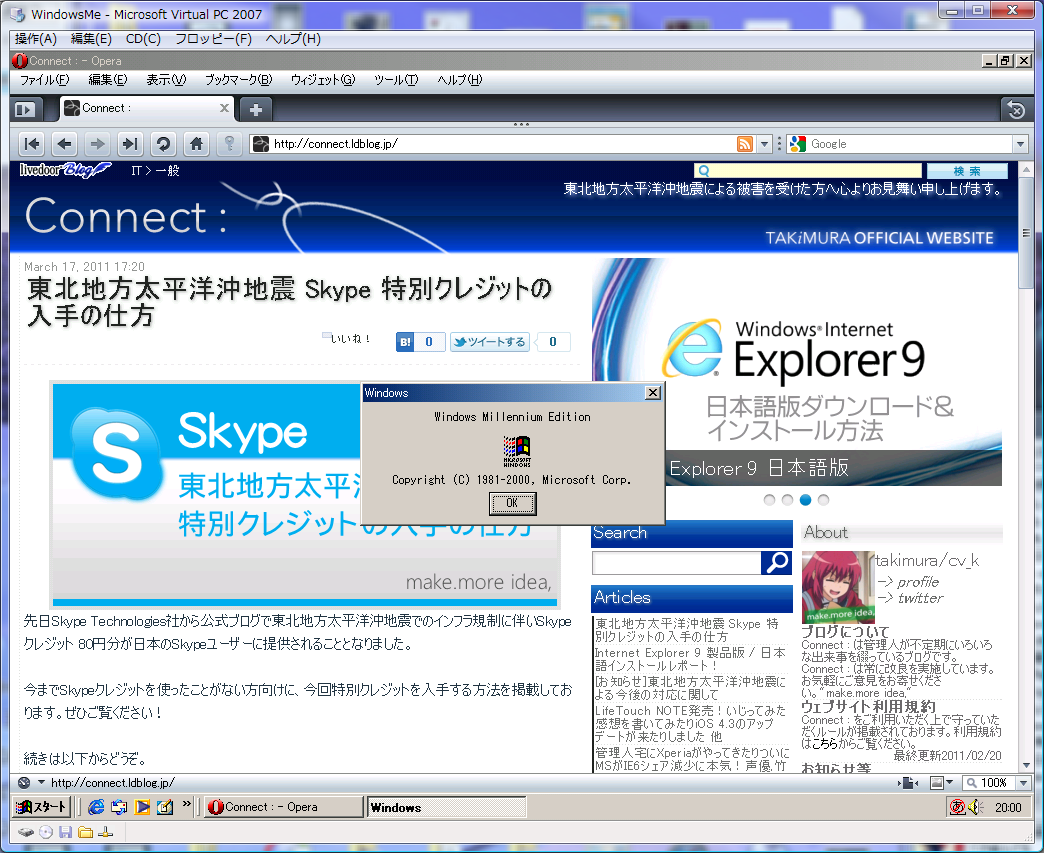Click the scroll down arrow on page
Viewport: 1044px width, 853px height.
(1026, 766)
